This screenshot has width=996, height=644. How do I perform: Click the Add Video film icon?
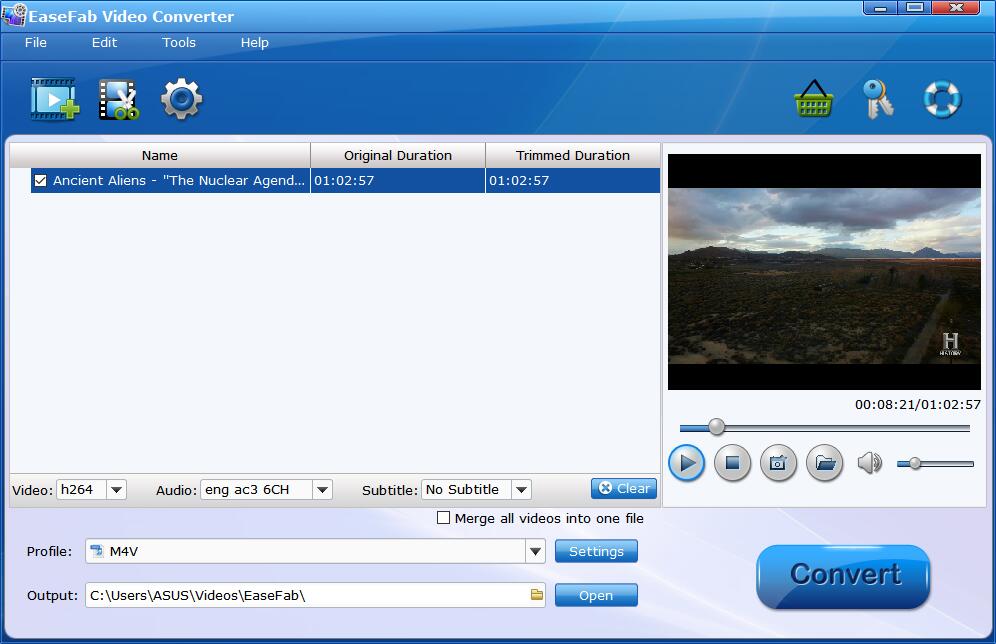(x=55, y=98)
